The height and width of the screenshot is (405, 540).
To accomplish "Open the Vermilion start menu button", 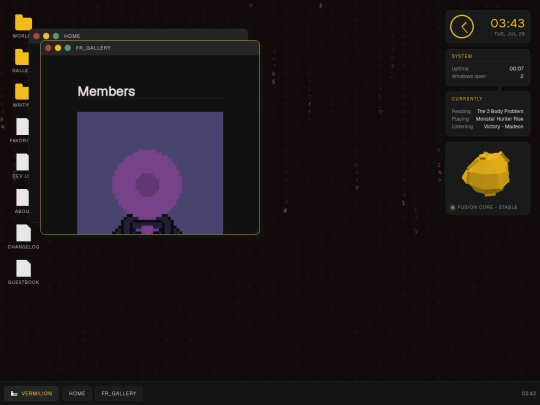I will click(x=31, y=393).
